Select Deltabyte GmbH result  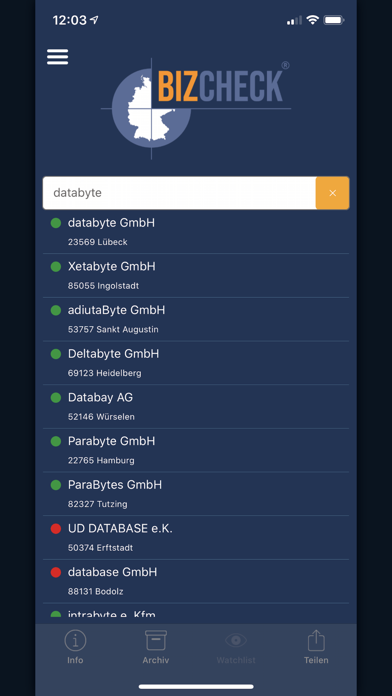(196, 363)
